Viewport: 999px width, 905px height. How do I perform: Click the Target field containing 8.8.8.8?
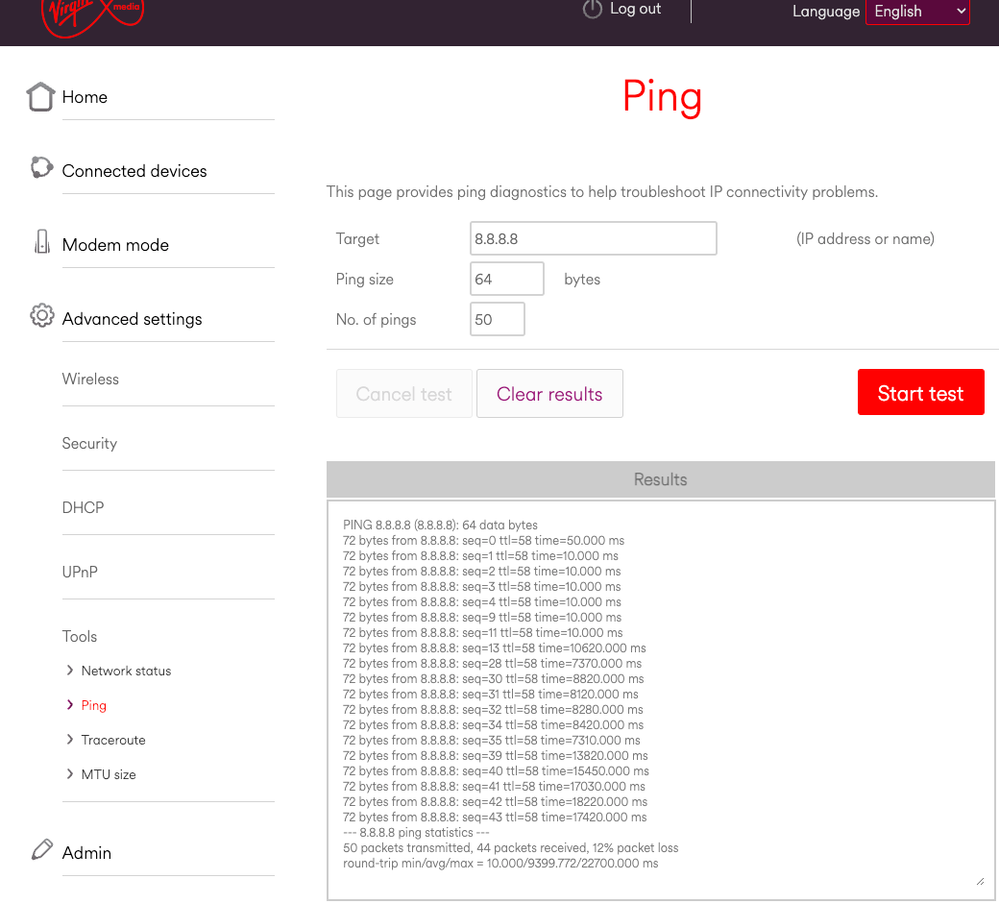(593, 238)
